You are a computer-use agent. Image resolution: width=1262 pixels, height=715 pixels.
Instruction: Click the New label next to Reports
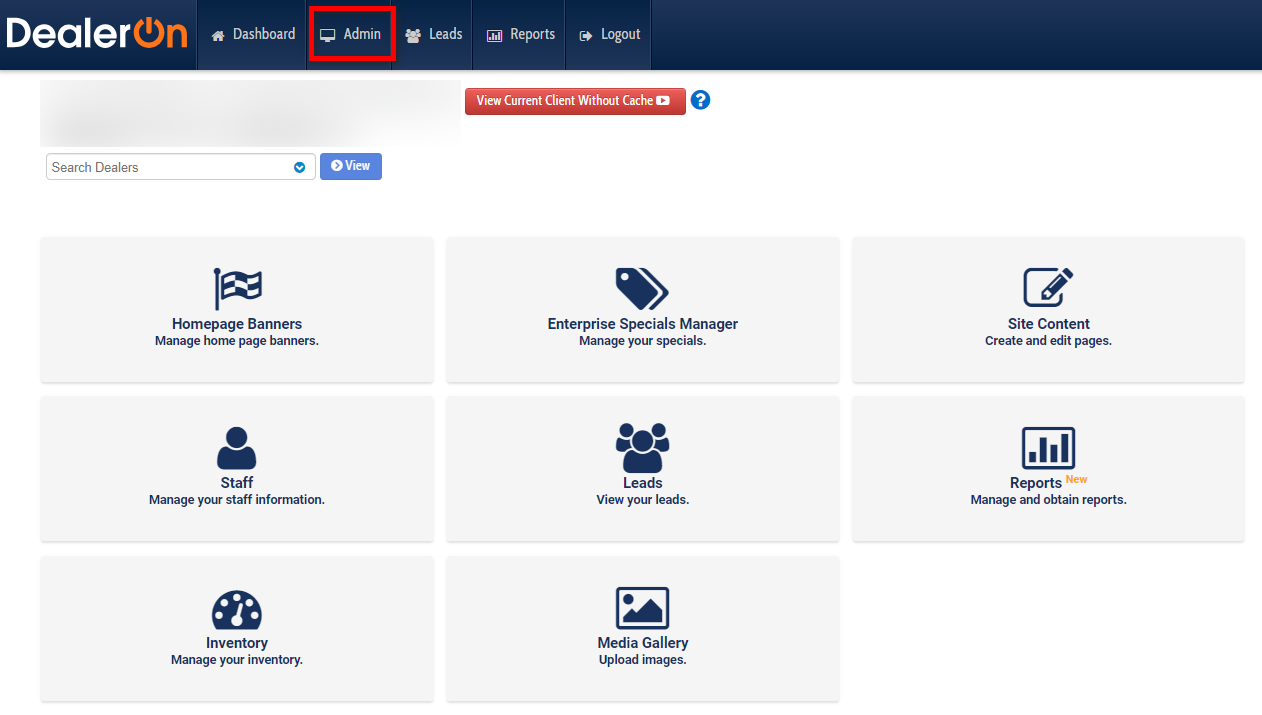pos(1076,478)
